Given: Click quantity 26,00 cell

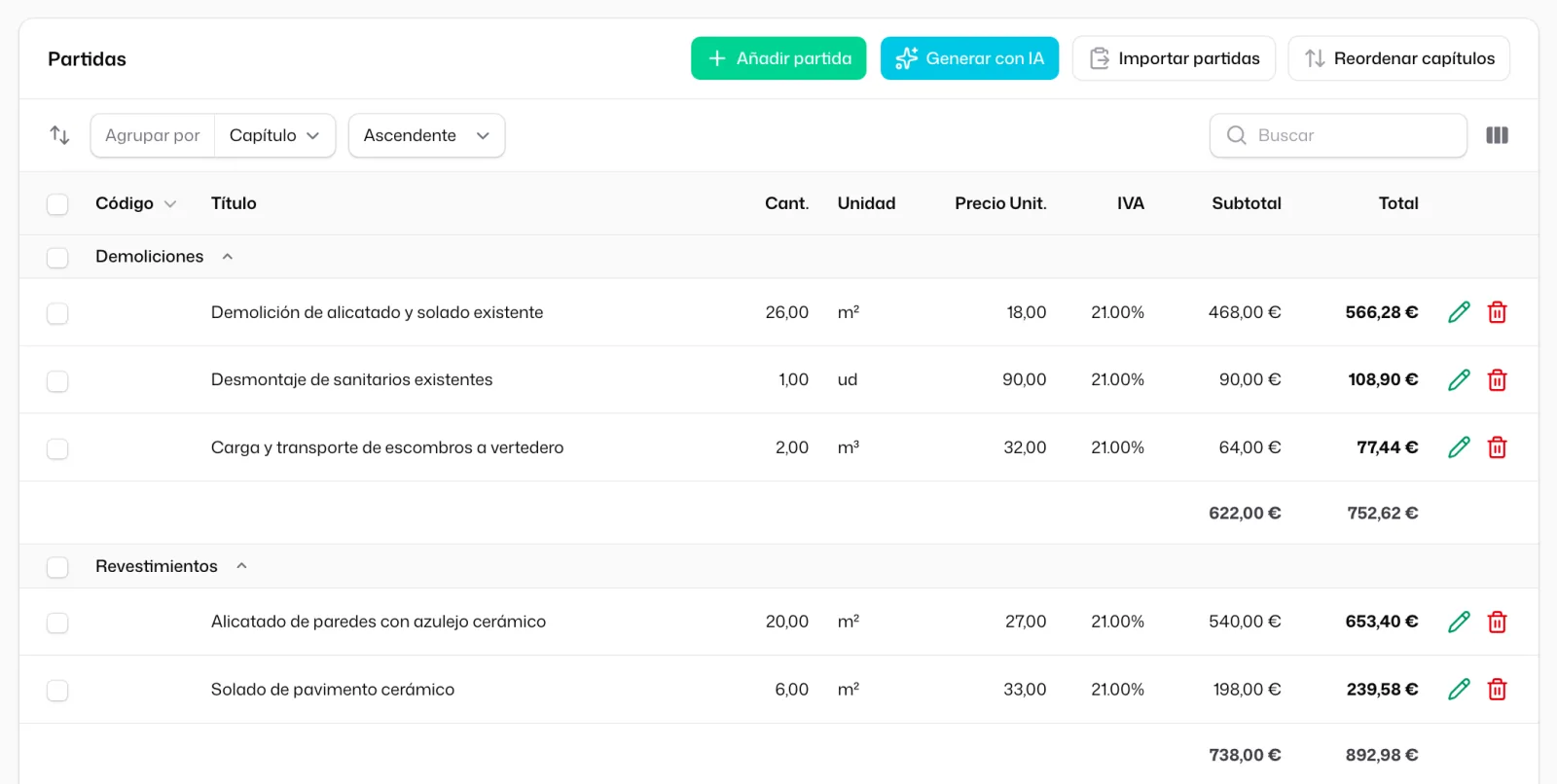Looking at the screenshot, I should [x=787, y=312].
